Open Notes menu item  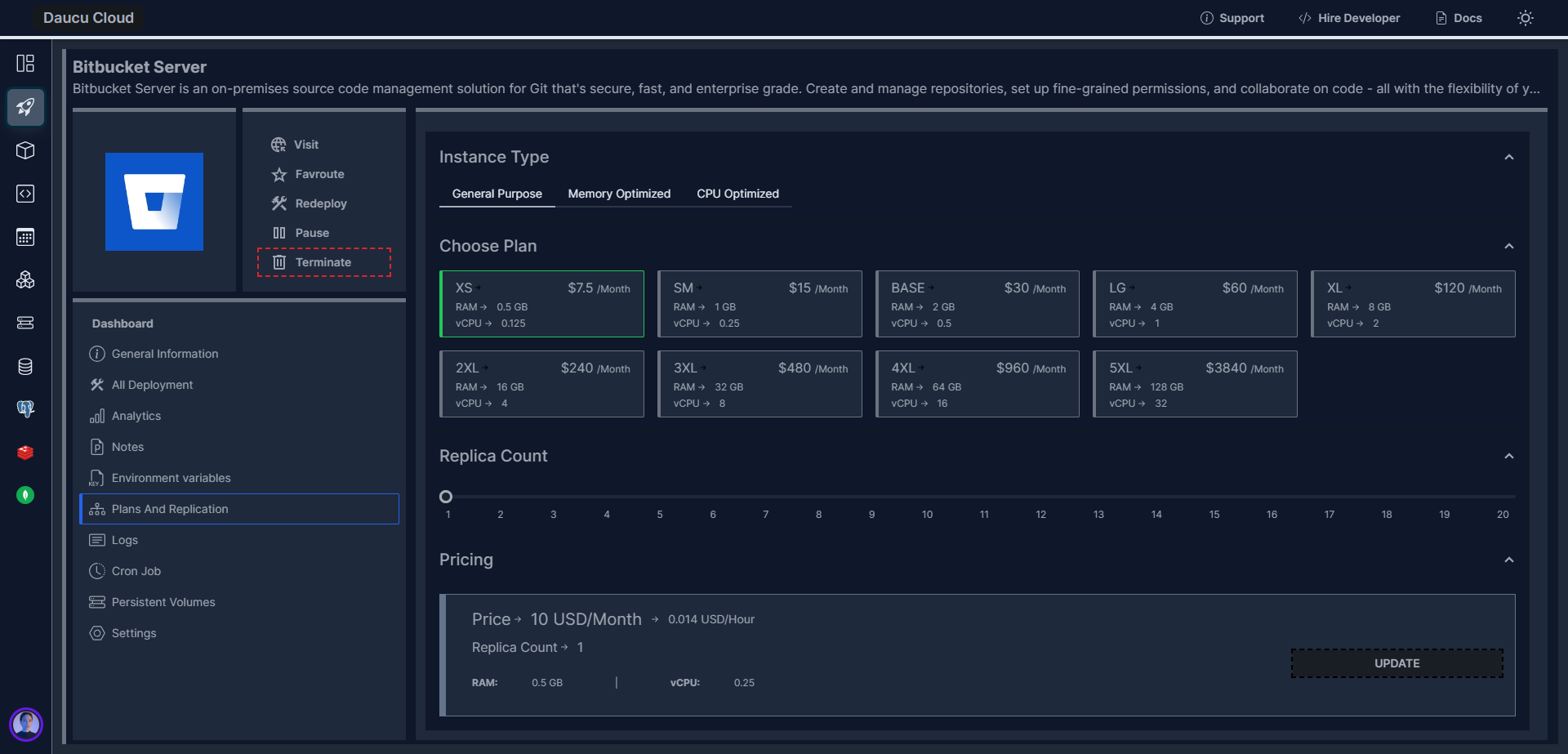[x=239, y=447]
